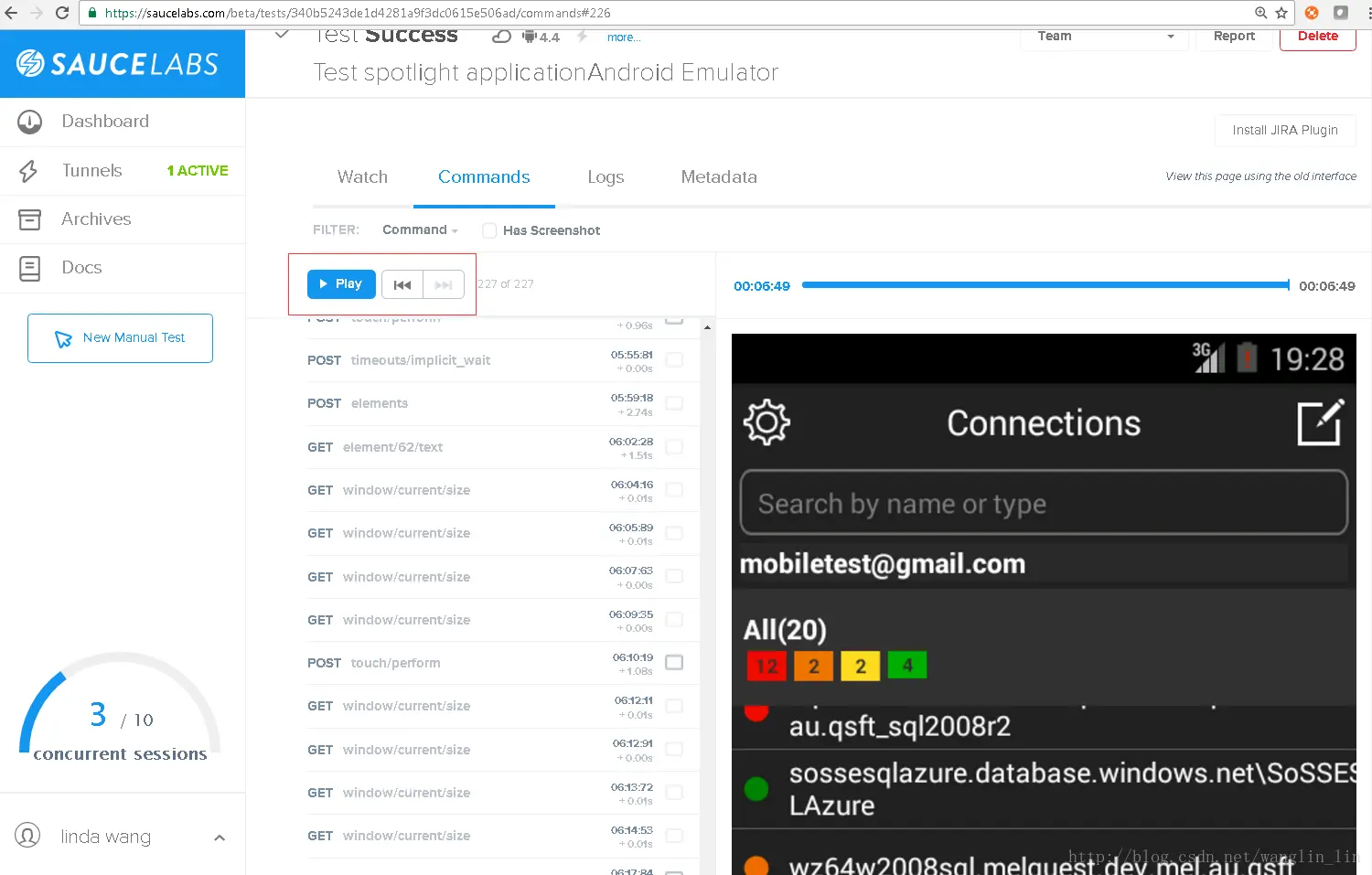Tick the checkbox on the 06:04:16 window/current/size row
The image size is (1372, 875).
coord(674,490)
